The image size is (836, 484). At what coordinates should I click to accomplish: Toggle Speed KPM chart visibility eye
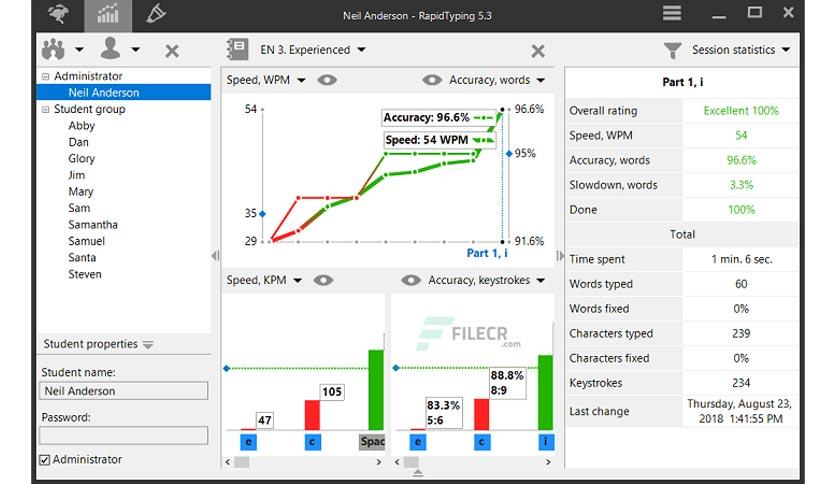(323, 280)
